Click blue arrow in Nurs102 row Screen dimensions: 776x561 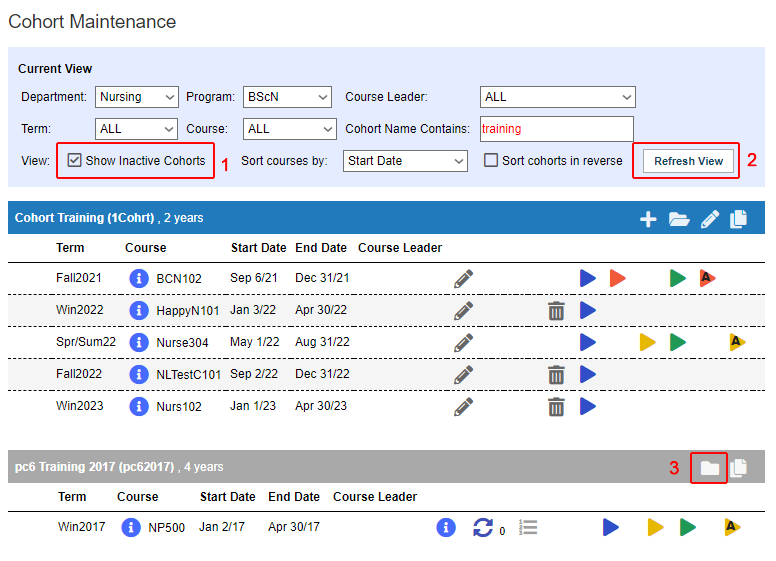[x=587, y=406]
